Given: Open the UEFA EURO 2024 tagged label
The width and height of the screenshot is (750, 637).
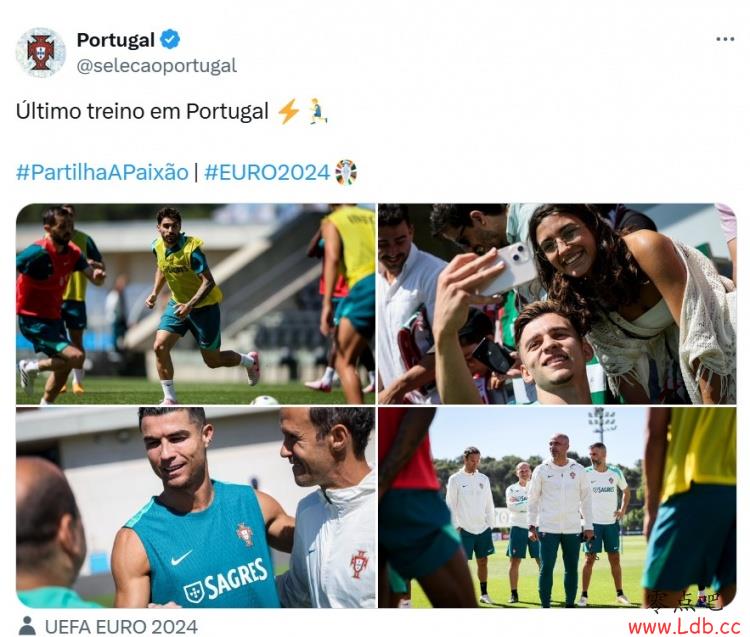Looking at the screenshot, I should click(121, 626).
